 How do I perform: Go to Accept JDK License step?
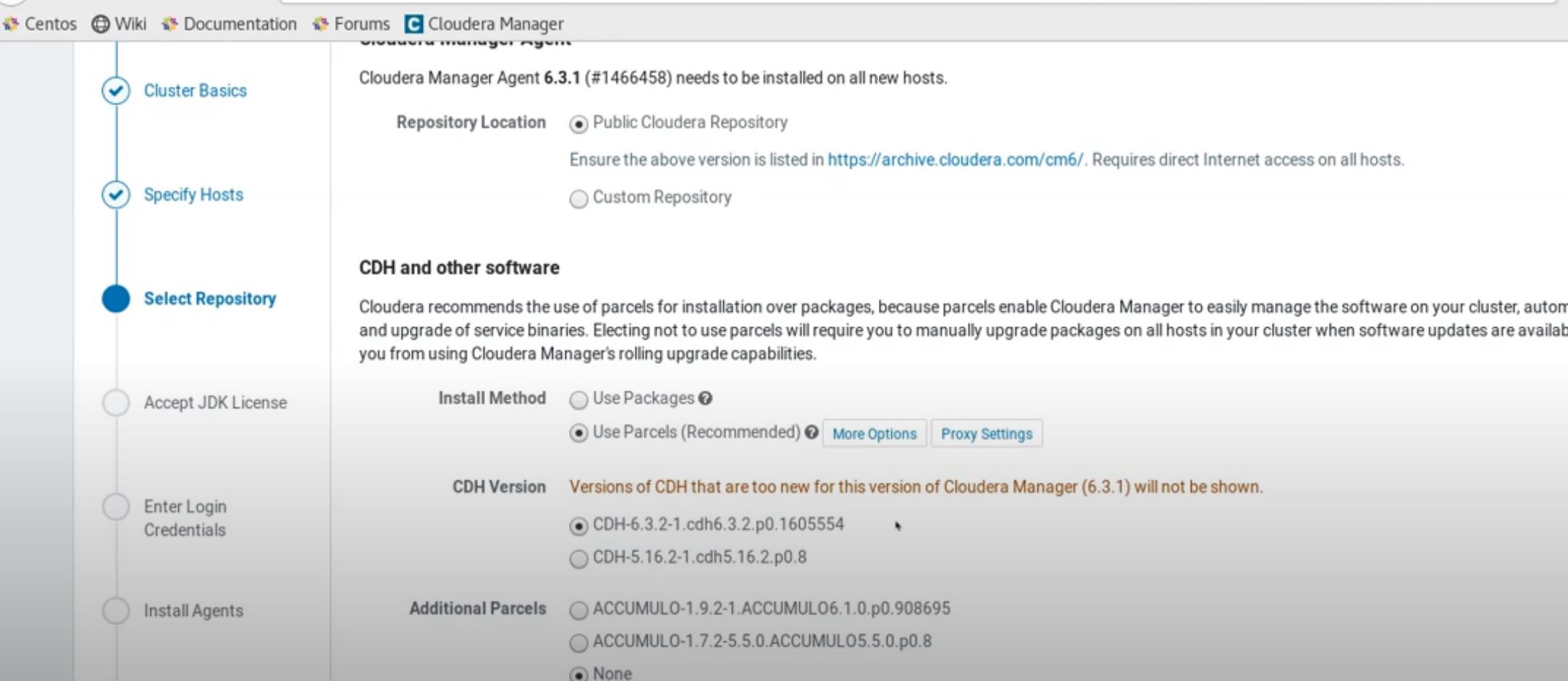pyautogui.click(x=215, y=402)
